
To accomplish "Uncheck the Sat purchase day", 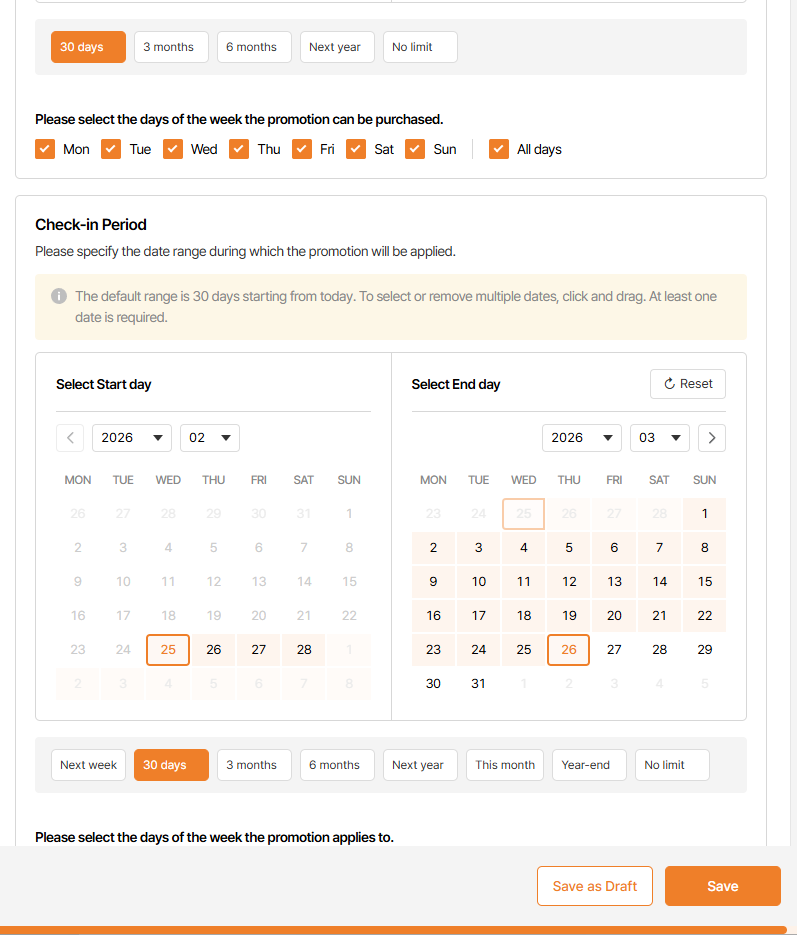I will [357, 149].
